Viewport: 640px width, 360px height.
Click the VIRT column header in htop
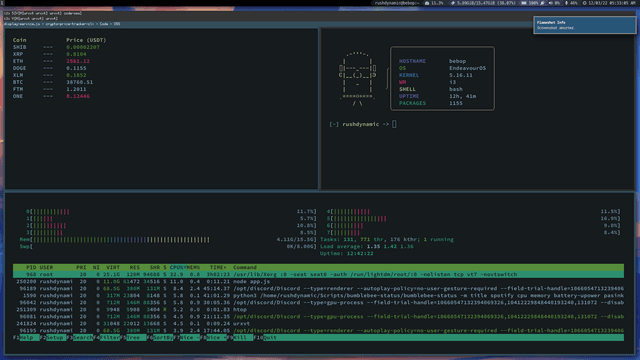tap(113, 267)
